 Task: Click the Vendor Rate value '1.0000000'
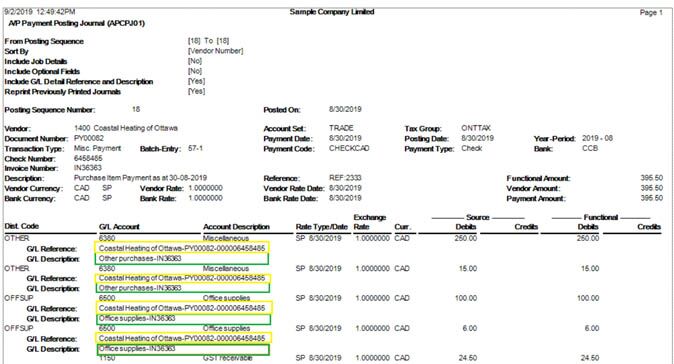pos(205,188)
